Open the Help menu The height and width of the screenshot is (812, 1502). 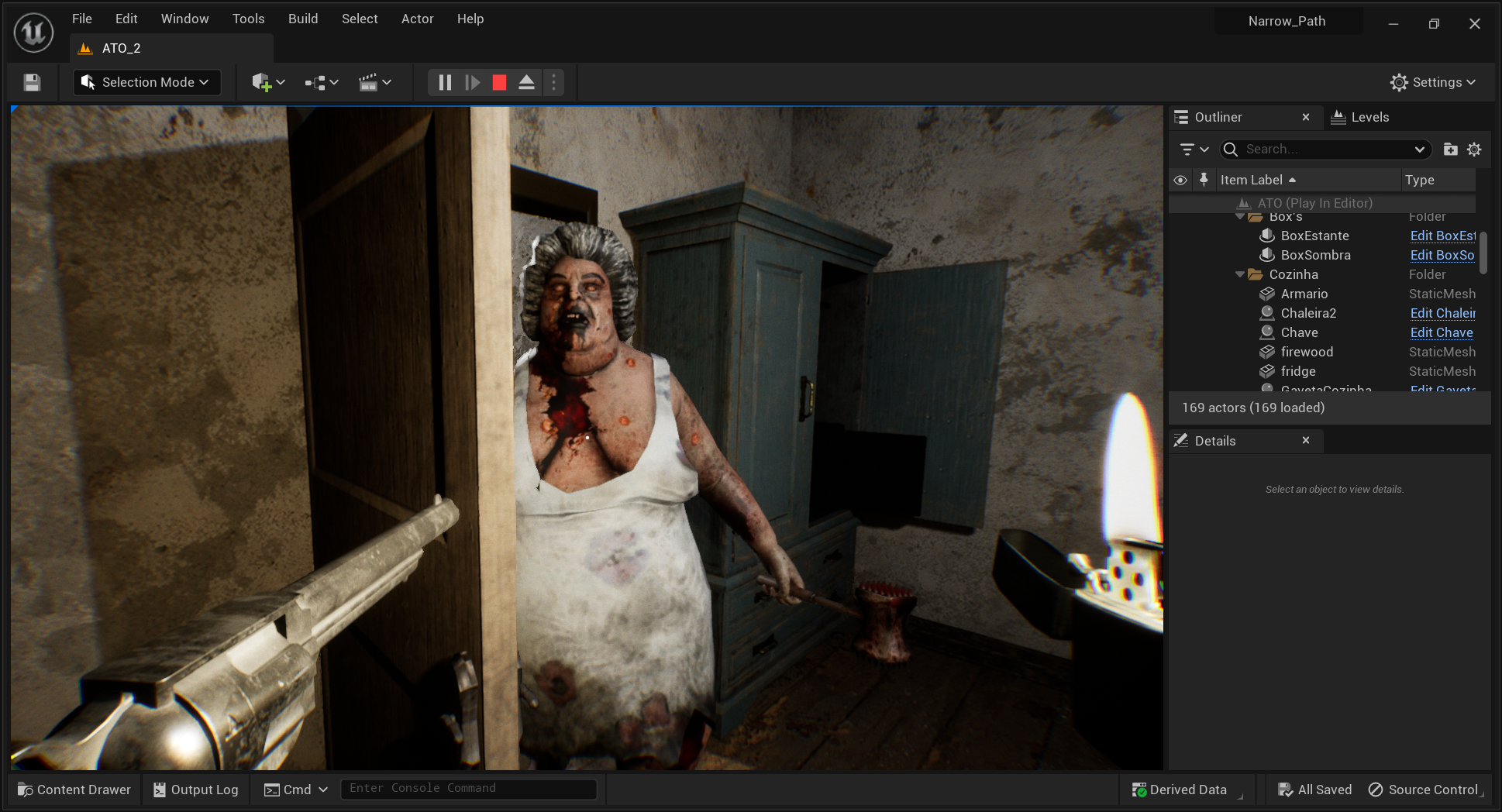click(470, 19)
